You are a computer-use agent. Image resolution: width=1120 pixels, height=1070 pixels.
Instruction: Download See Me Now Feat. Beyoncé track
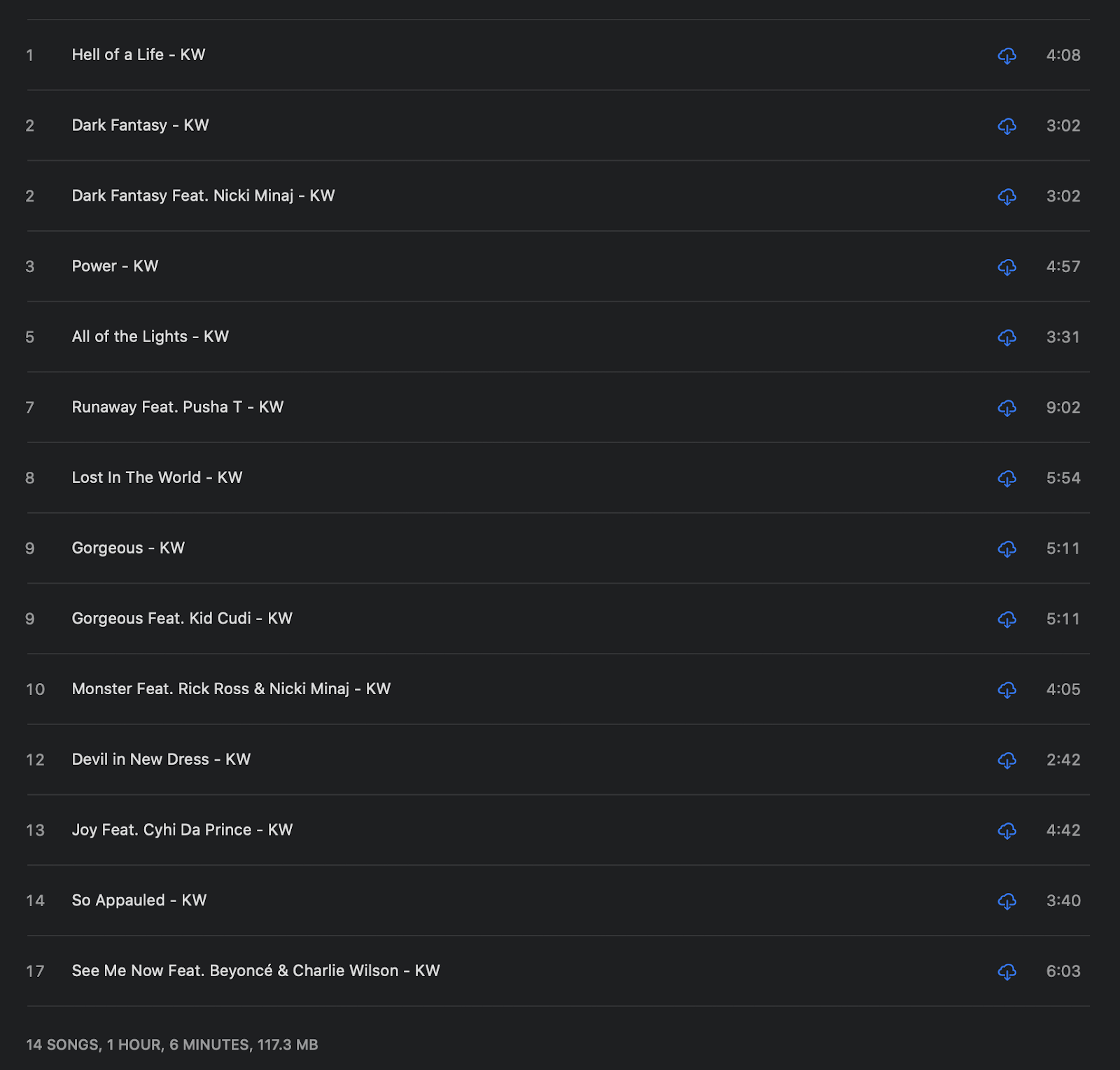tap(1007, 972)
